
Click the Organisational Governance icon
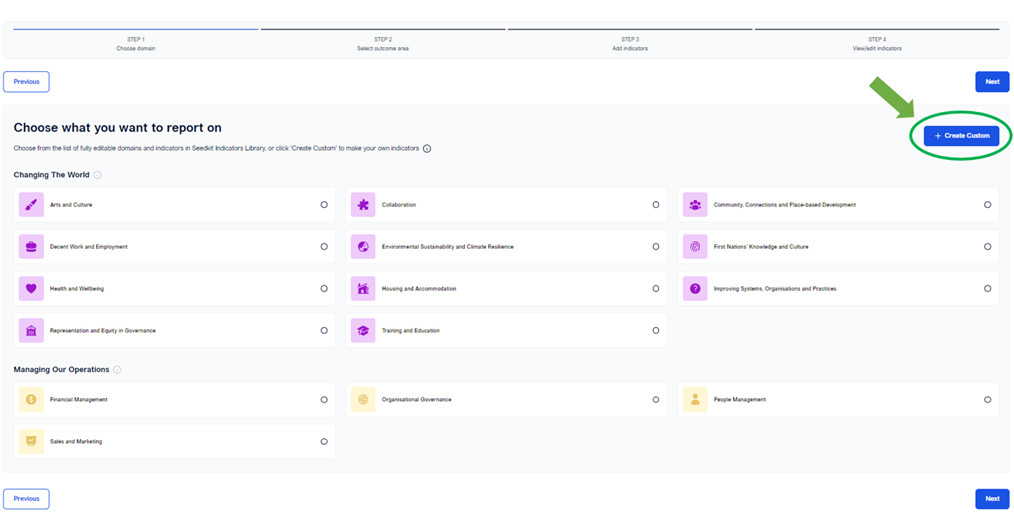click(x=363, y=400)
